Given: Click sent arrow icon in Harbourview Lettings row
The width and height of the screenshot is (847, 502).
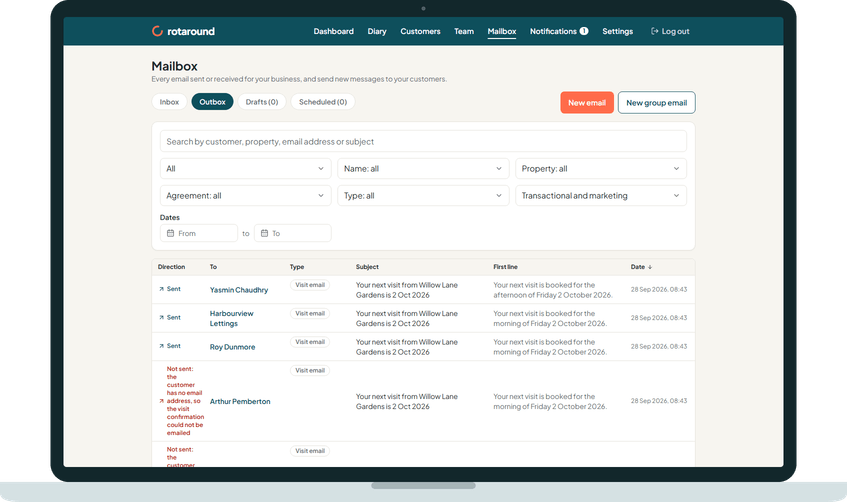Looking at the screenshot, I should click(x=161, y=318).
